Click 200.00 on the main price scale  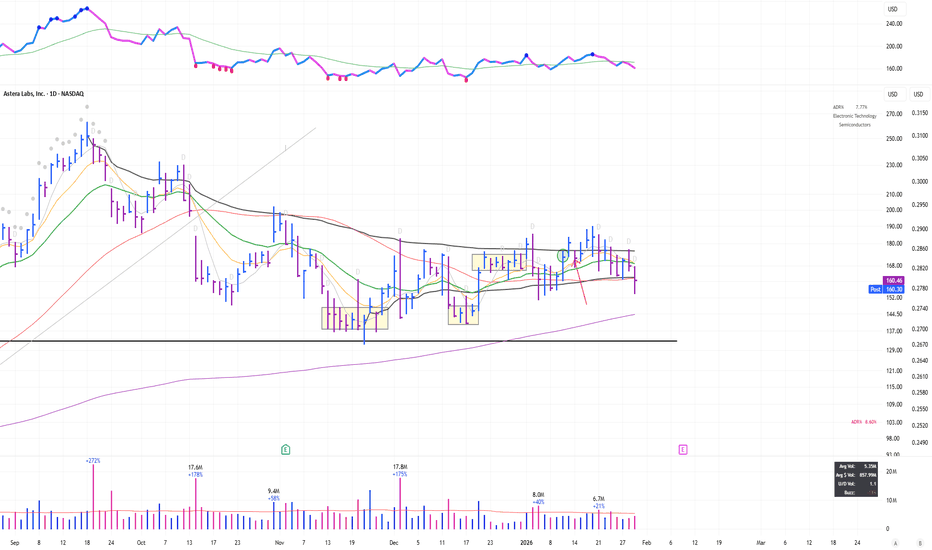tap(894, 210)
